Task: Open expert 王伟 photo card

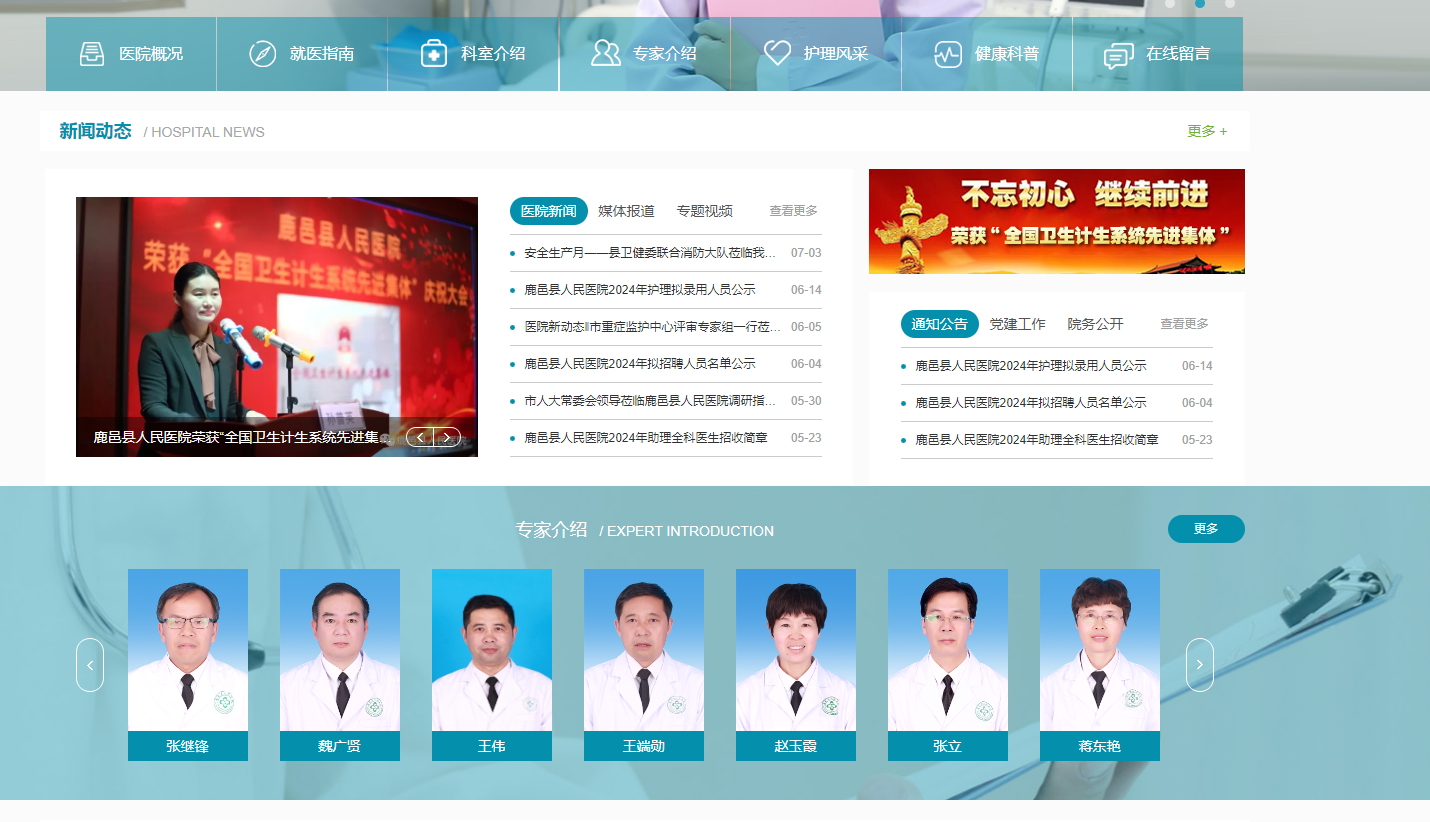Action: [492, 665]
